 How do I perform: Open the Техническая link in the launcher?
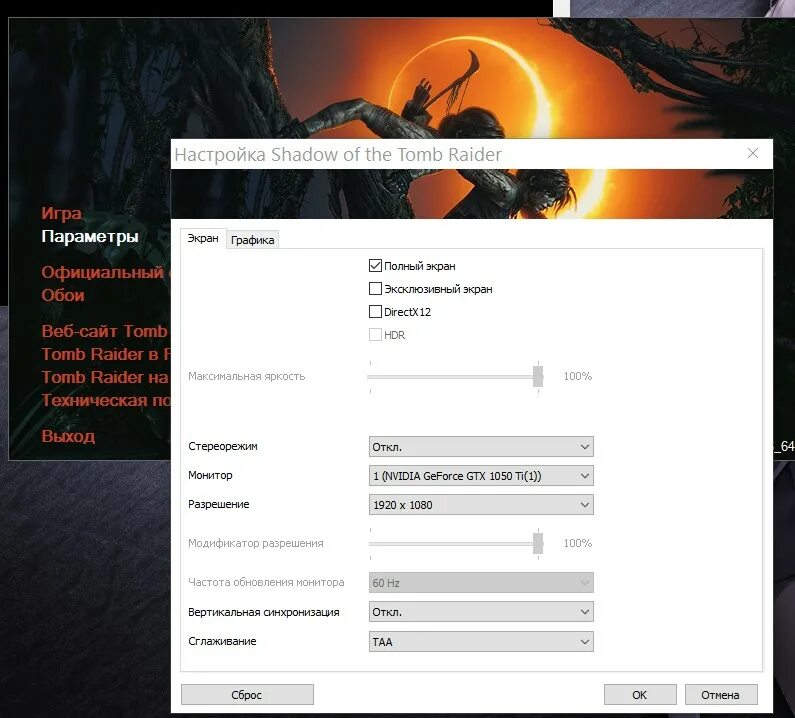tap(106, 400)
